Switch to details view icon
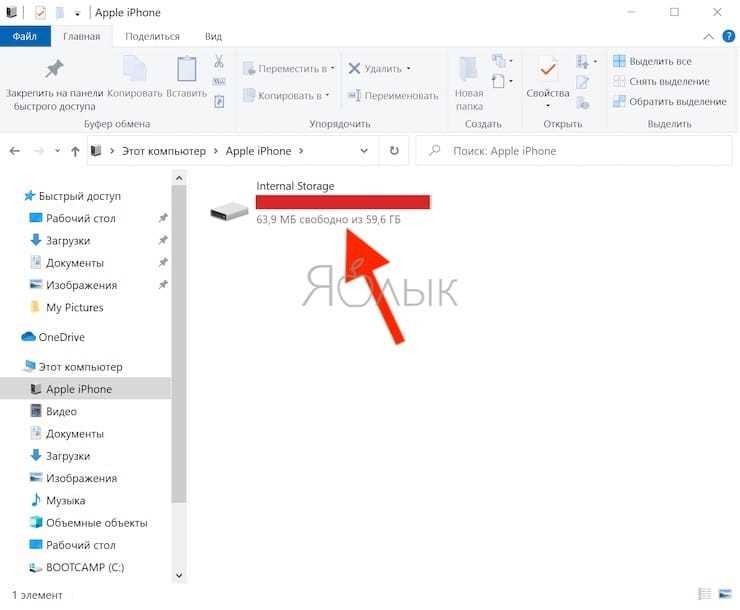 [705, 593]
